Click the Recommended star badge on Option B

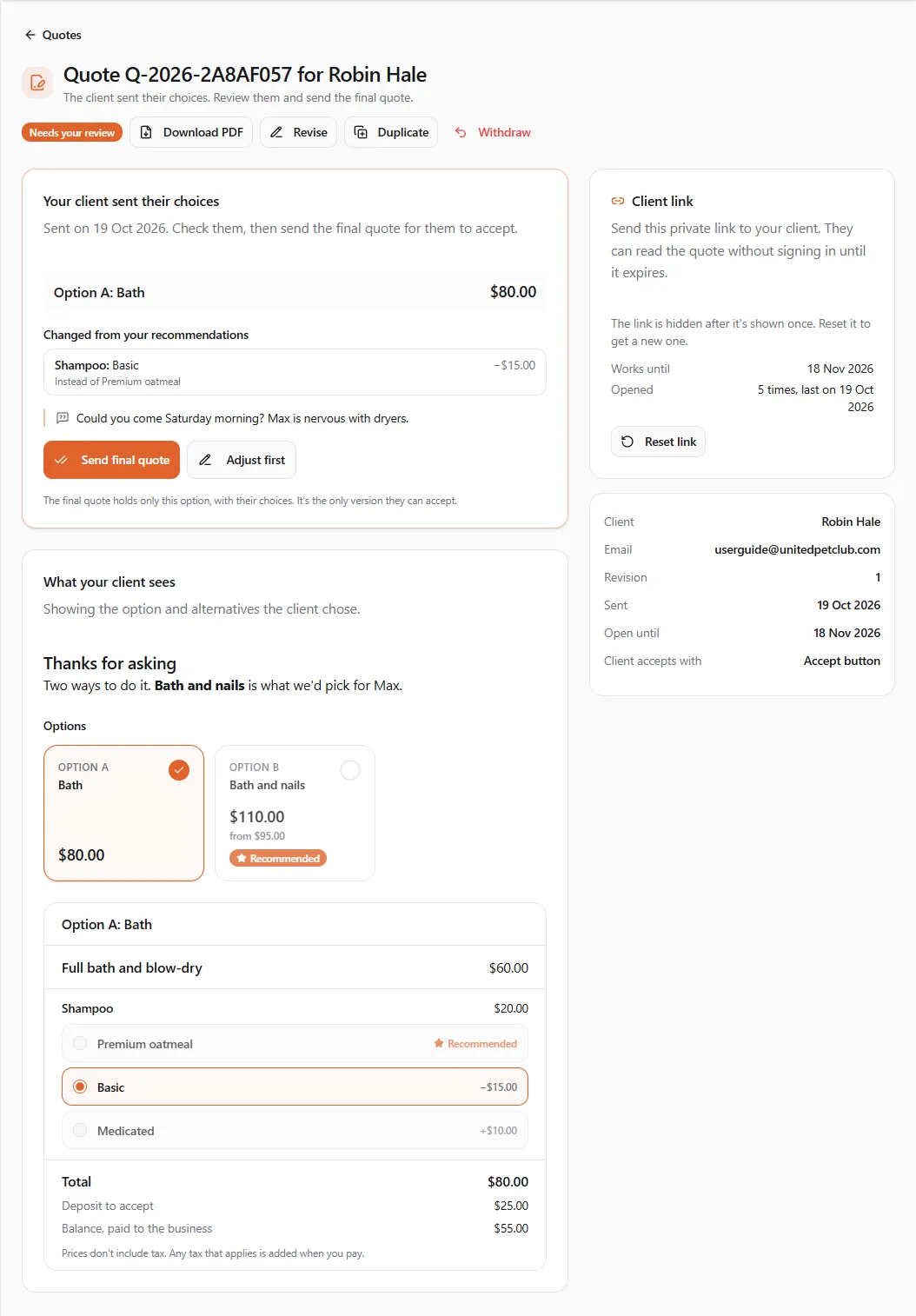pos(278,858)
